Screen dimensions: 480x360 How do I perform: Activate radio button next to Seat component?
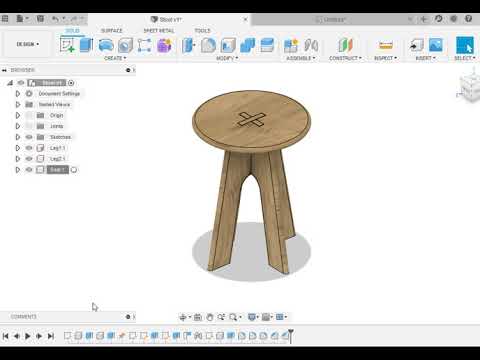[x=74, y=170]
